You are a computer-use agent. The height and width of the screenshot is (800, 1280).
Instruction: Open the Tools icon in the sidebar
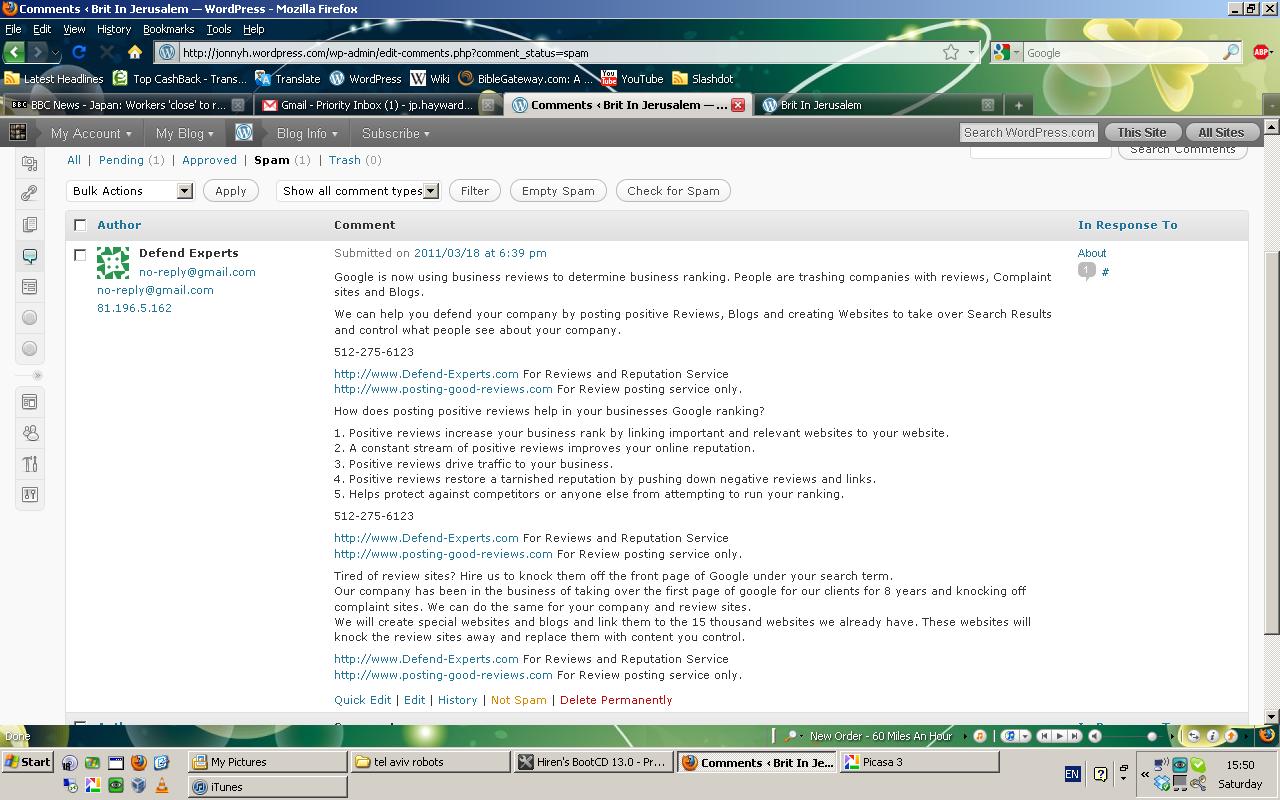pos(29,464)
